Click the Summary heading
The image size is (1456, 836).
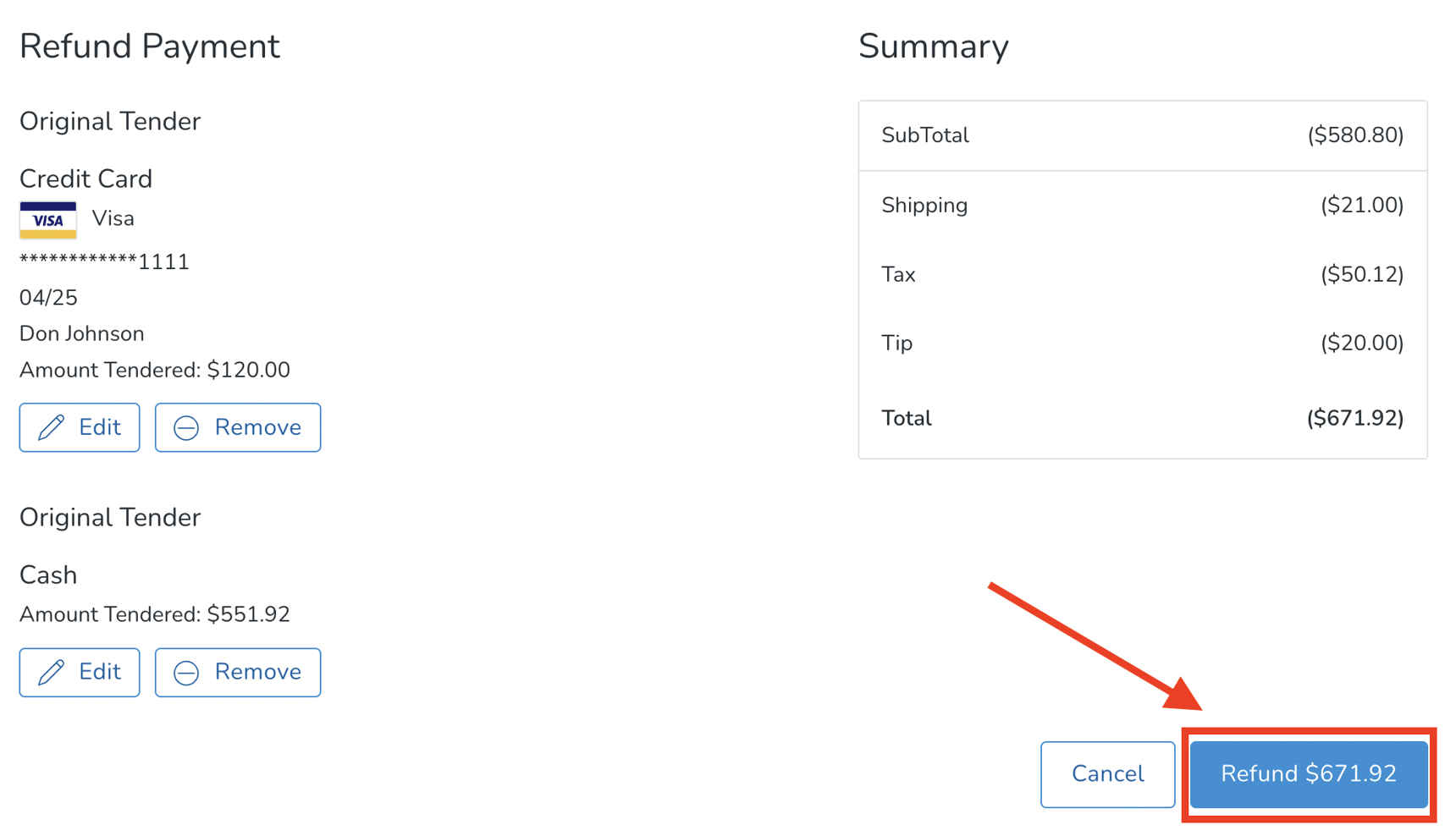click(933, 47)
